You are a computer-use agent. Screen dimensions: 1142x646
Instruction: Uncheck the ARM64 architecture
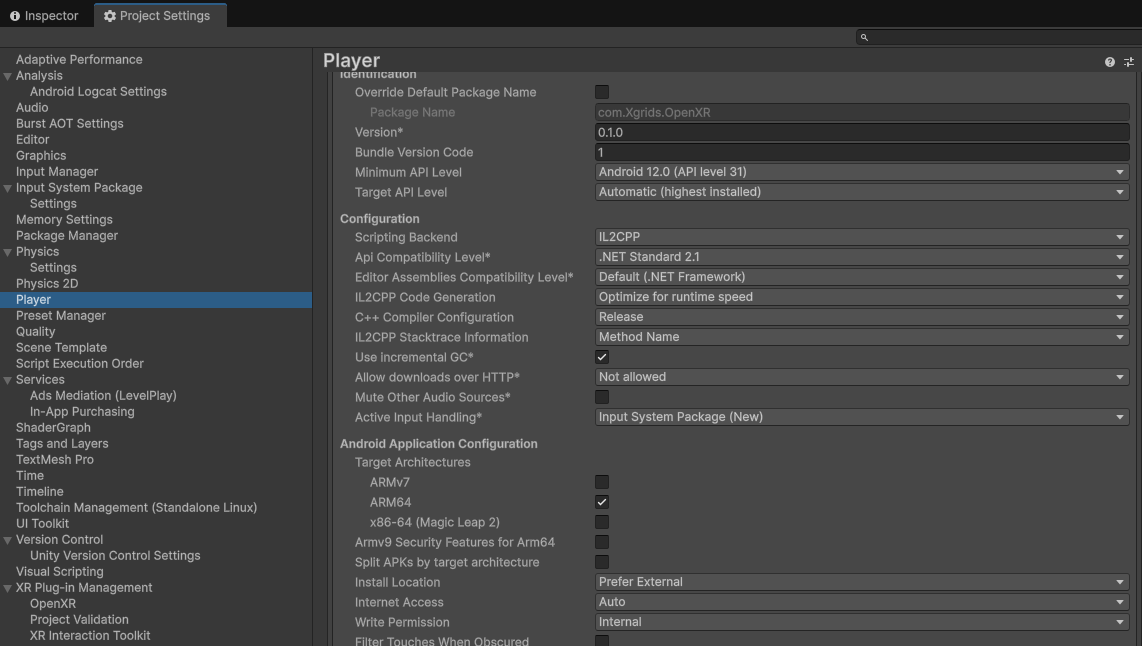coord(602,502)
